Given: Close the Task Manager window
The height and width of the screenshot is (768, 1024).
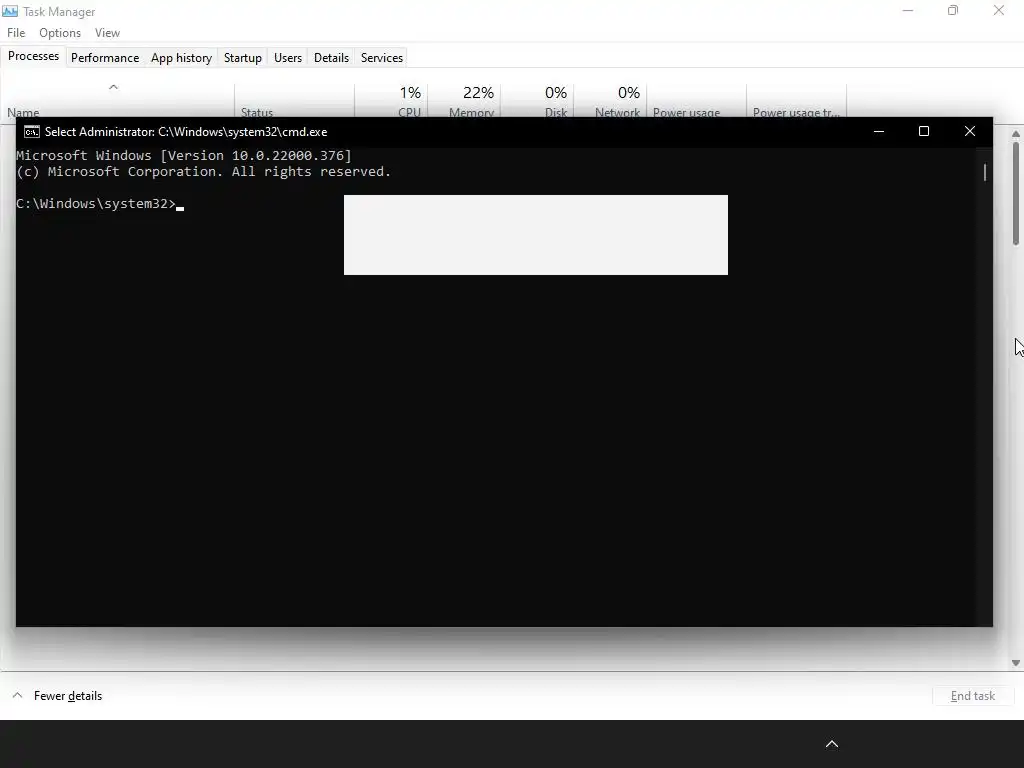Looking at the screenshot, I should [x=999, y=10].
